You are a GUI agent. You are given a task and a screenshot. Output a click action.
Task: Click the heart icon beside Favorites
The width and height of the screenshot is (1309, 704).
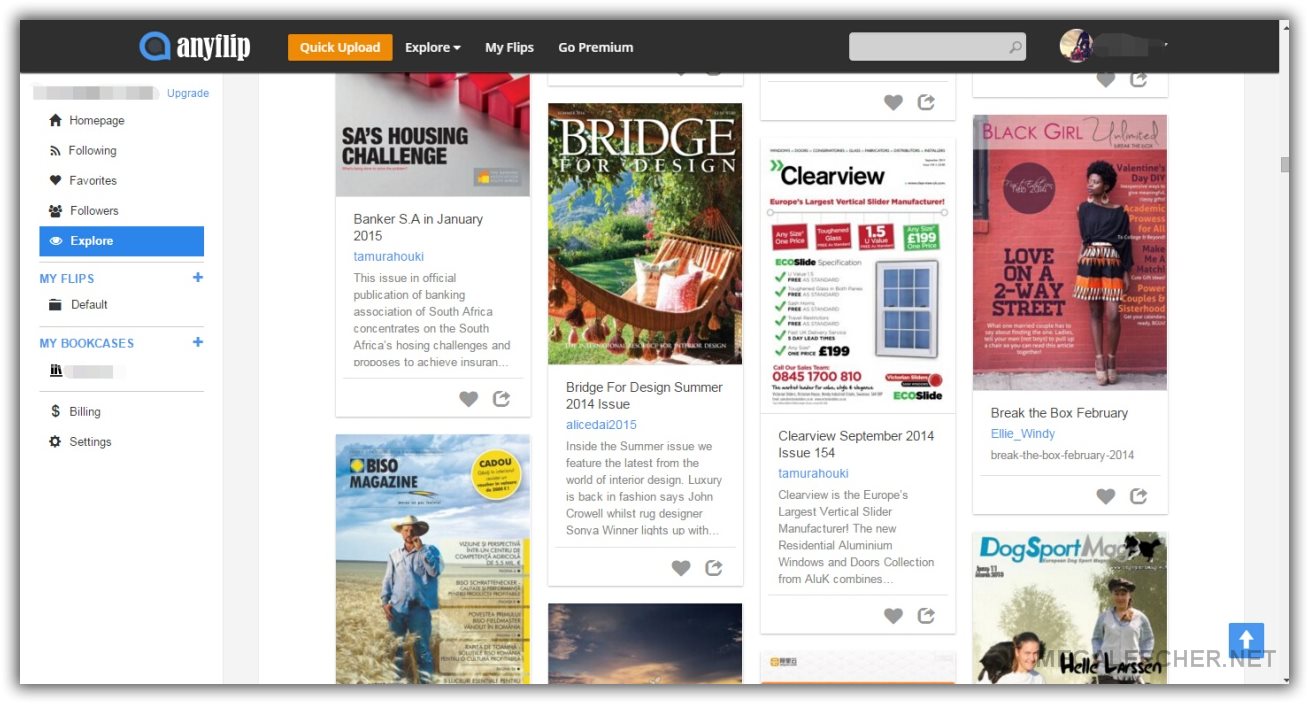pos(55,180)
